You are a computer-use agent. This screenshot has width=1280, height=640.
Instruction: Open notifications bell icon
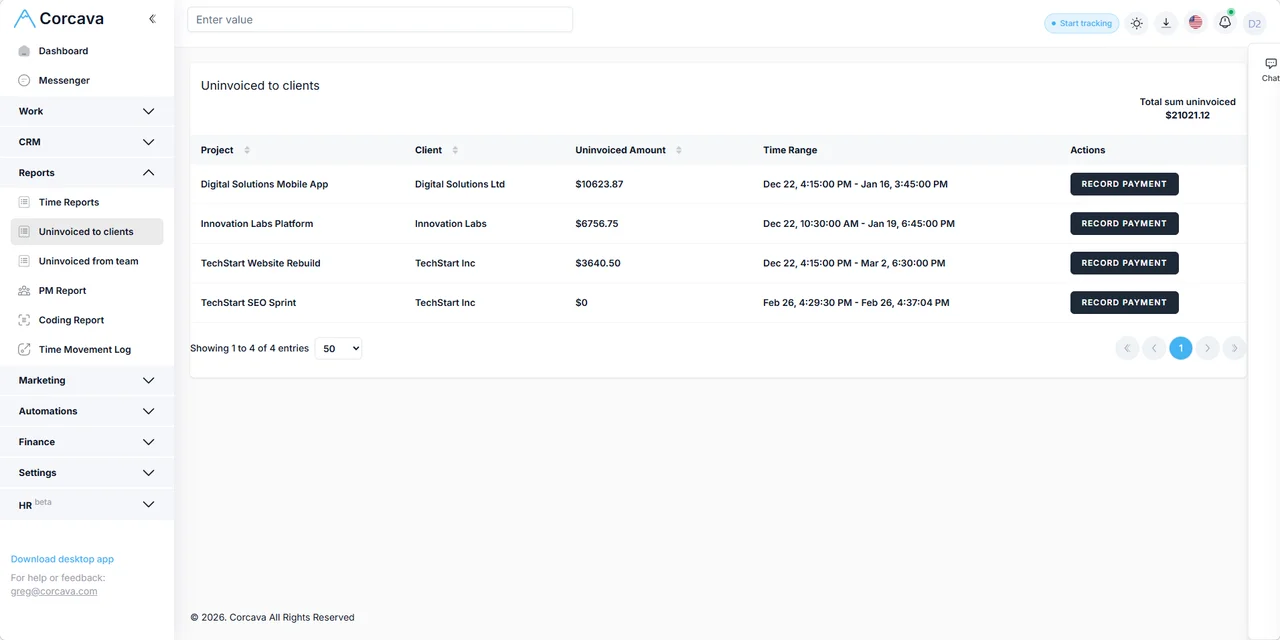[1225, 23]
